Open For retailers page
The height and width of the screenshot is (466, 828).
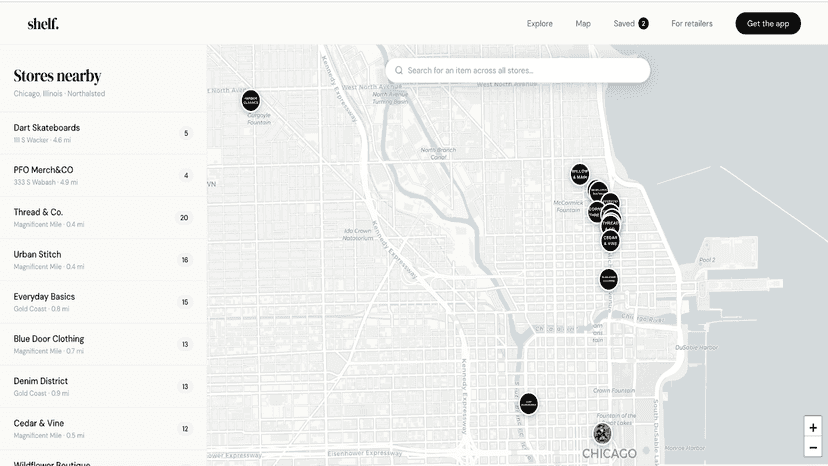click(x=692, y=23)
